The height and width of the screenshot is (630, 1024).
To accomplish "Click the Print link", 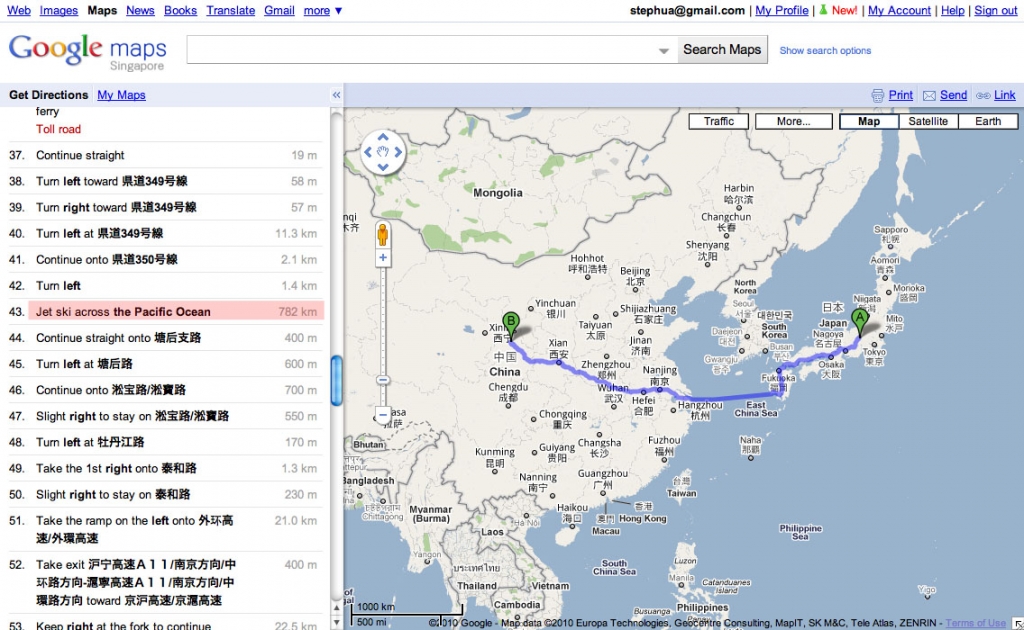I will point(901,95).
